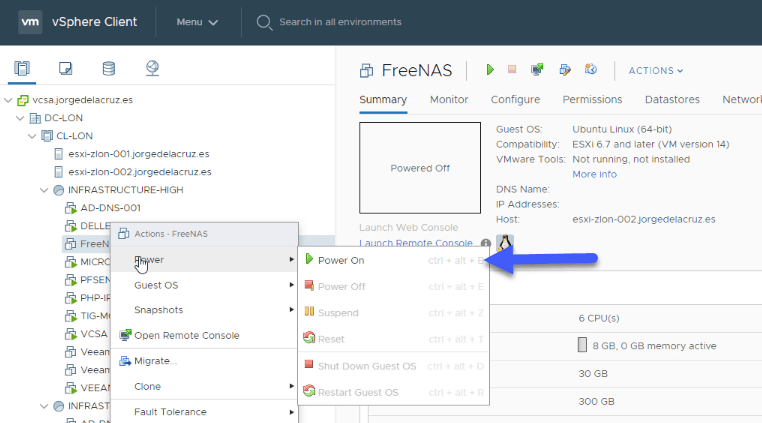The height and width of the screenshot is (423, 762).
Task: Select host esxi-zlon-002.jorgedelacruz.es
Action: [x=139, y=172]
